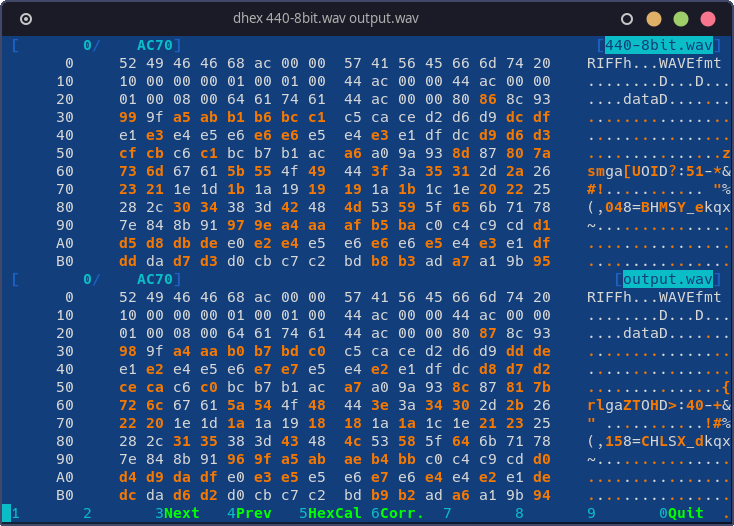Click the highlighted 1 key slot at bottom-left

pyautogui.click(x=7, y=513)
